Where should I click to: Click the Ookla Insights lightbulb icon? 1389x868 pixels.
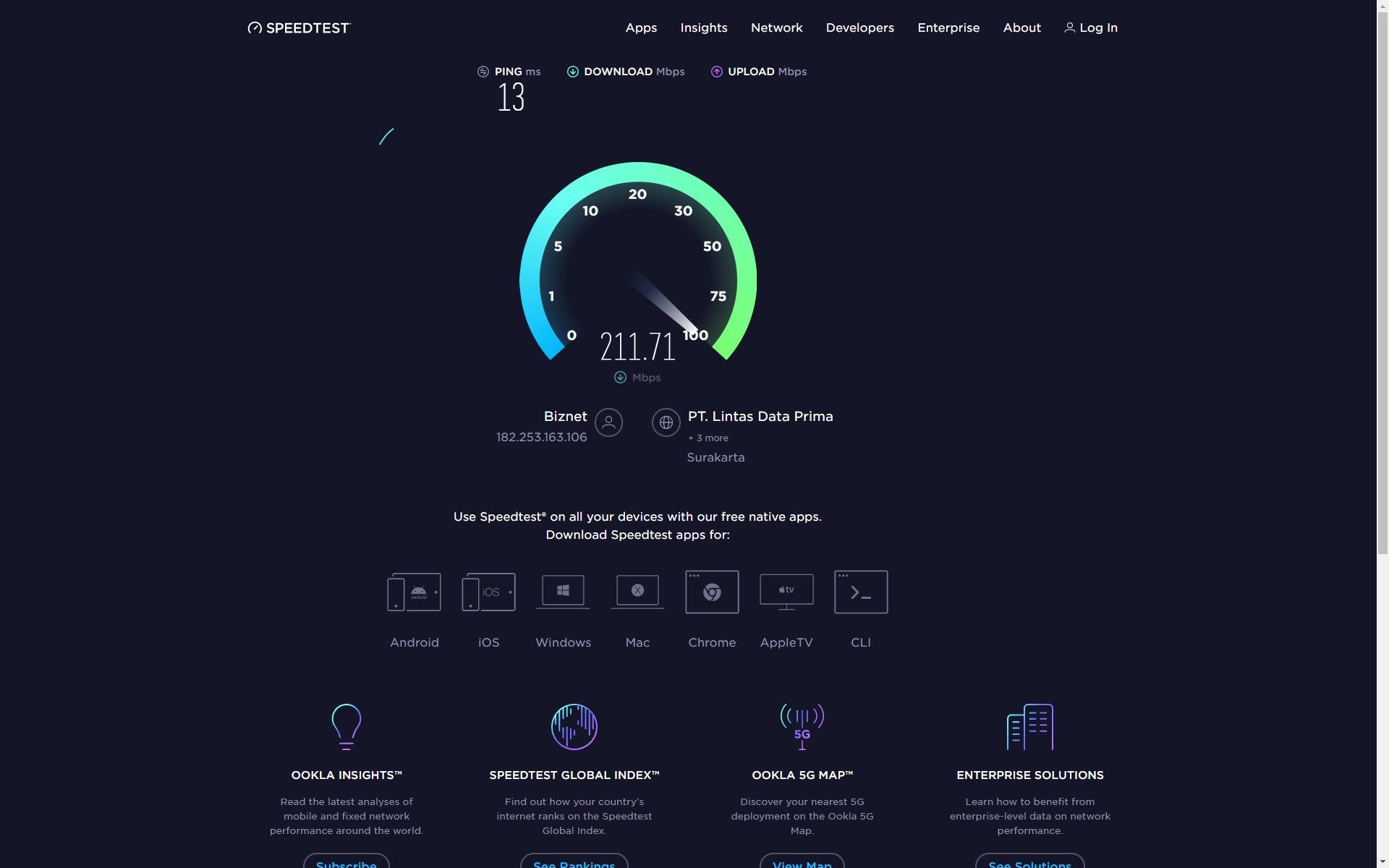pos(347,726)
